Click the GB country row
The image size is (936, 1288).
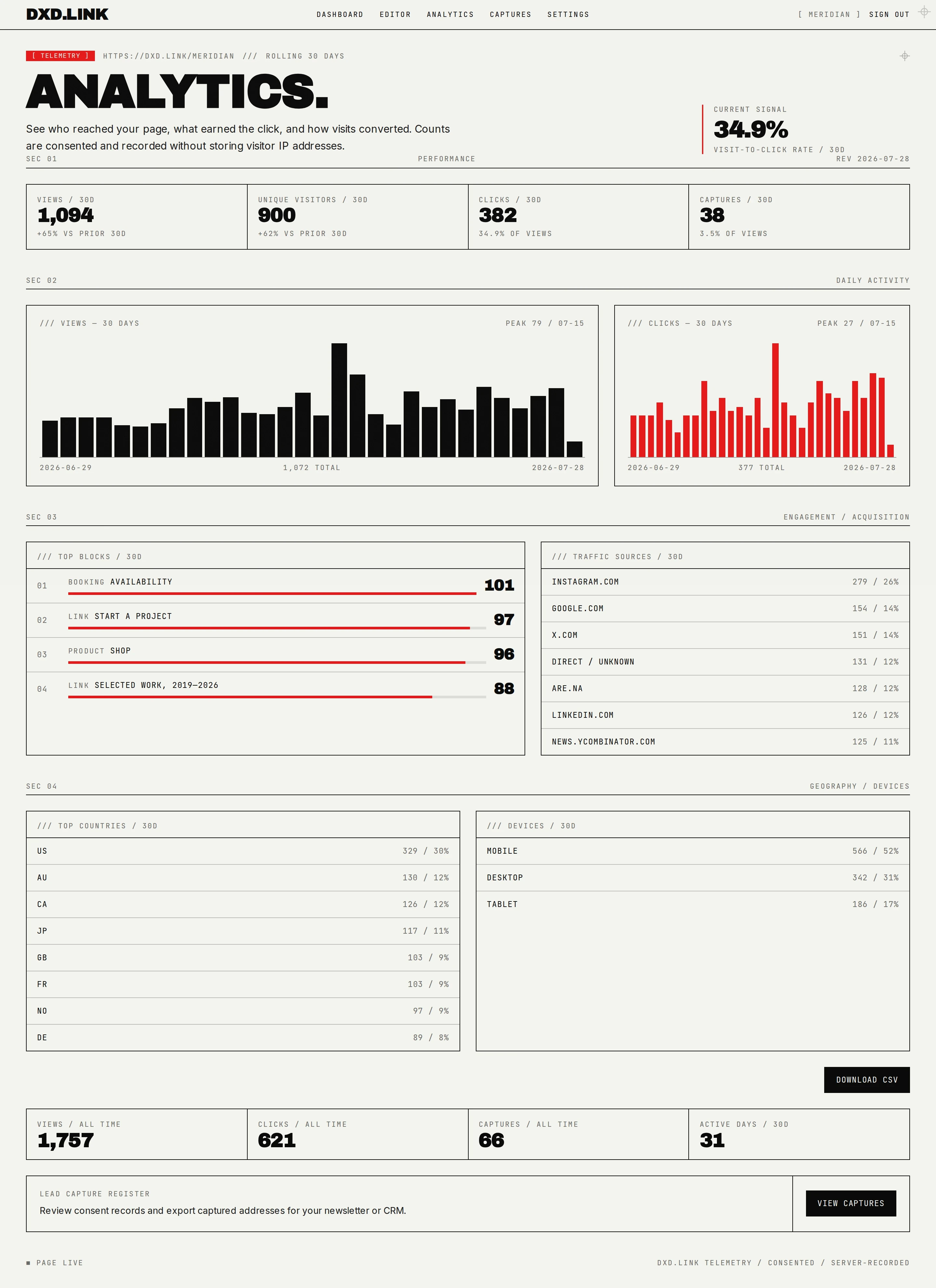coord(243,958)
